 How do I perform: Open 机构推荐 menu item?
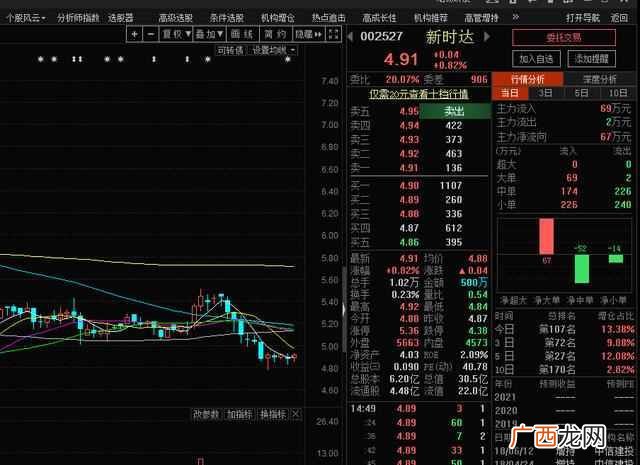(431, 18)
